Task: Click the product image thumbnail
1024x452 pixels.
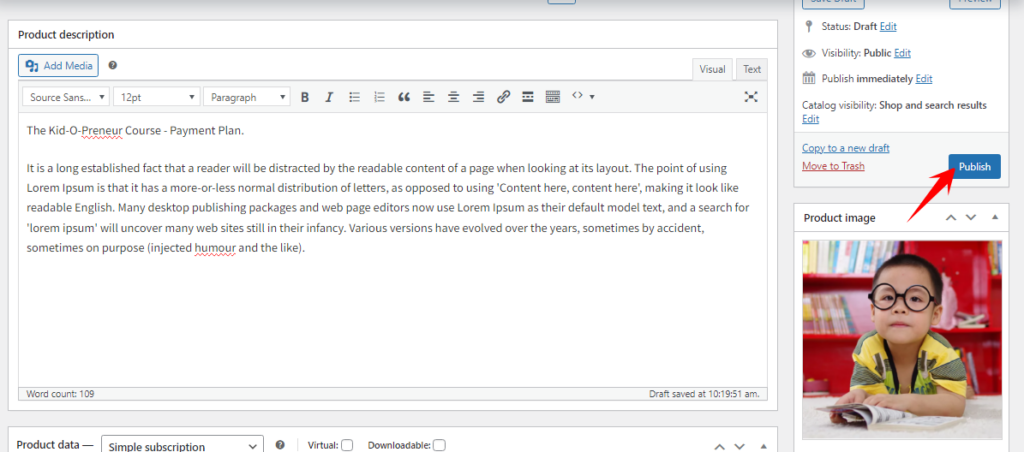Action: [x=902, y=339]
